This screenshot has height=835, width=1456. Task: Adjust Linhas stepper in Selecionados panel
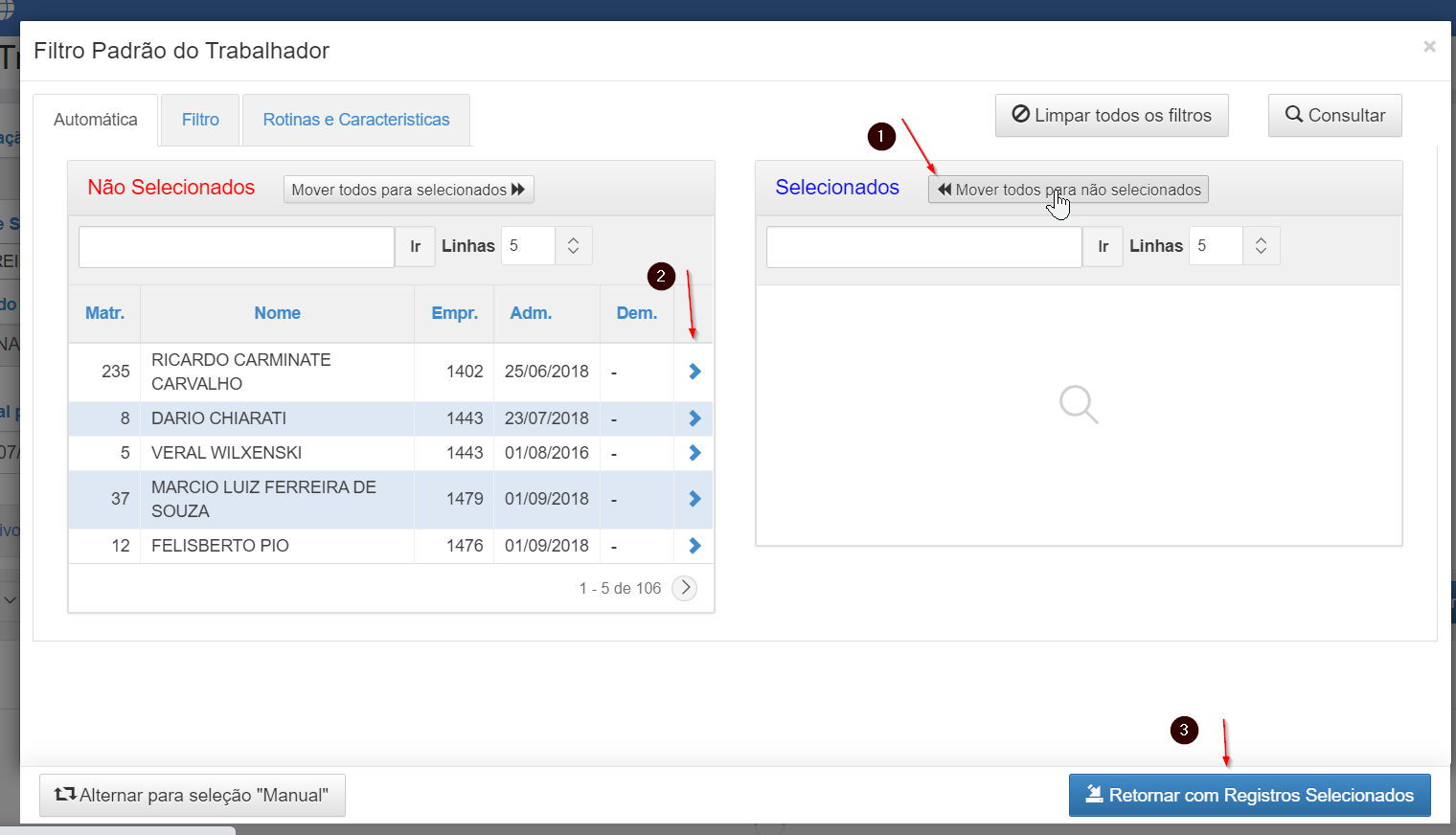click(x=1261, y=246)
